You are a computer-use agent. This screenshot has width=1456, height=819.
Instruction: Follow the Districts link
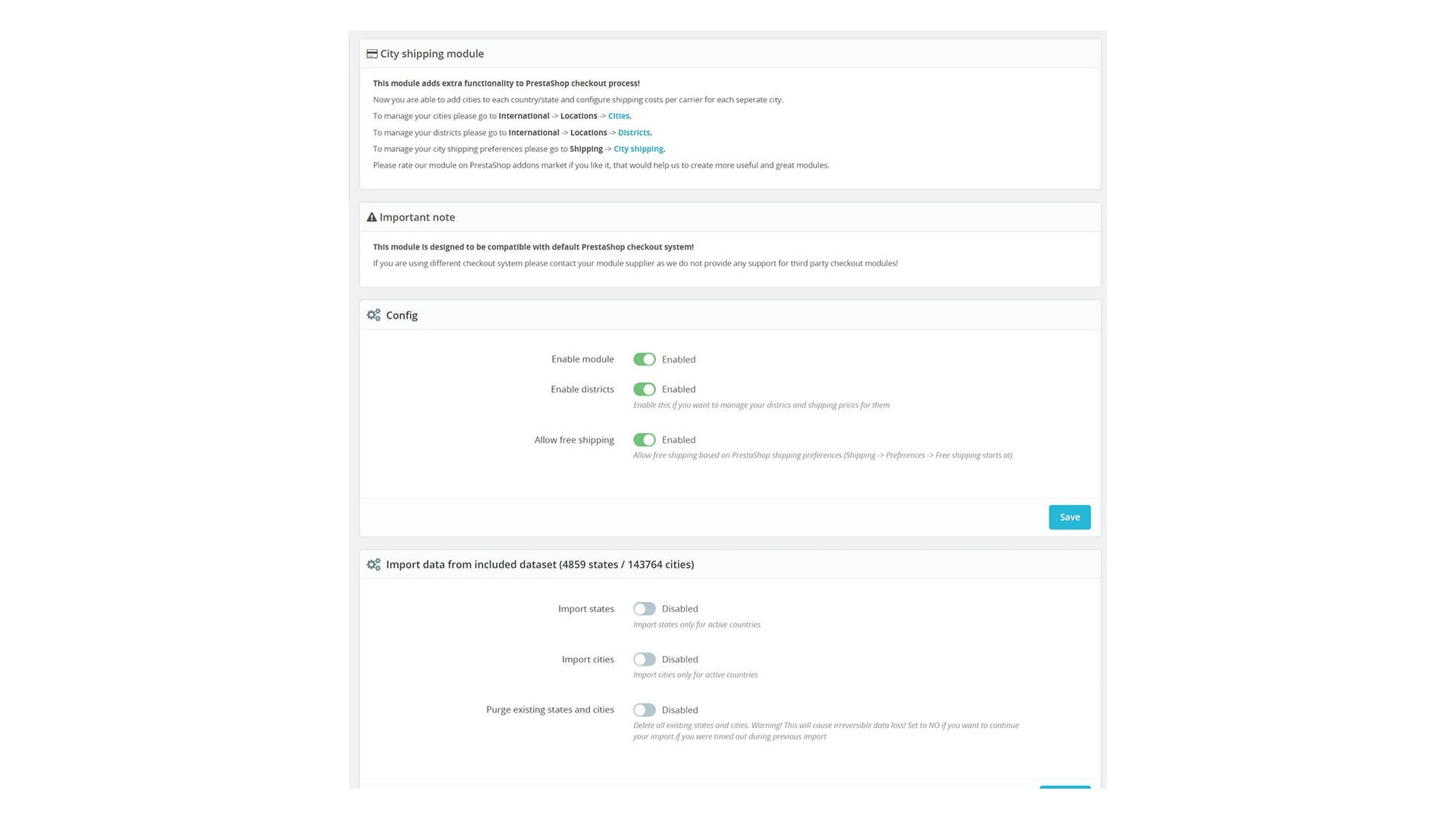tap(633, 133)
